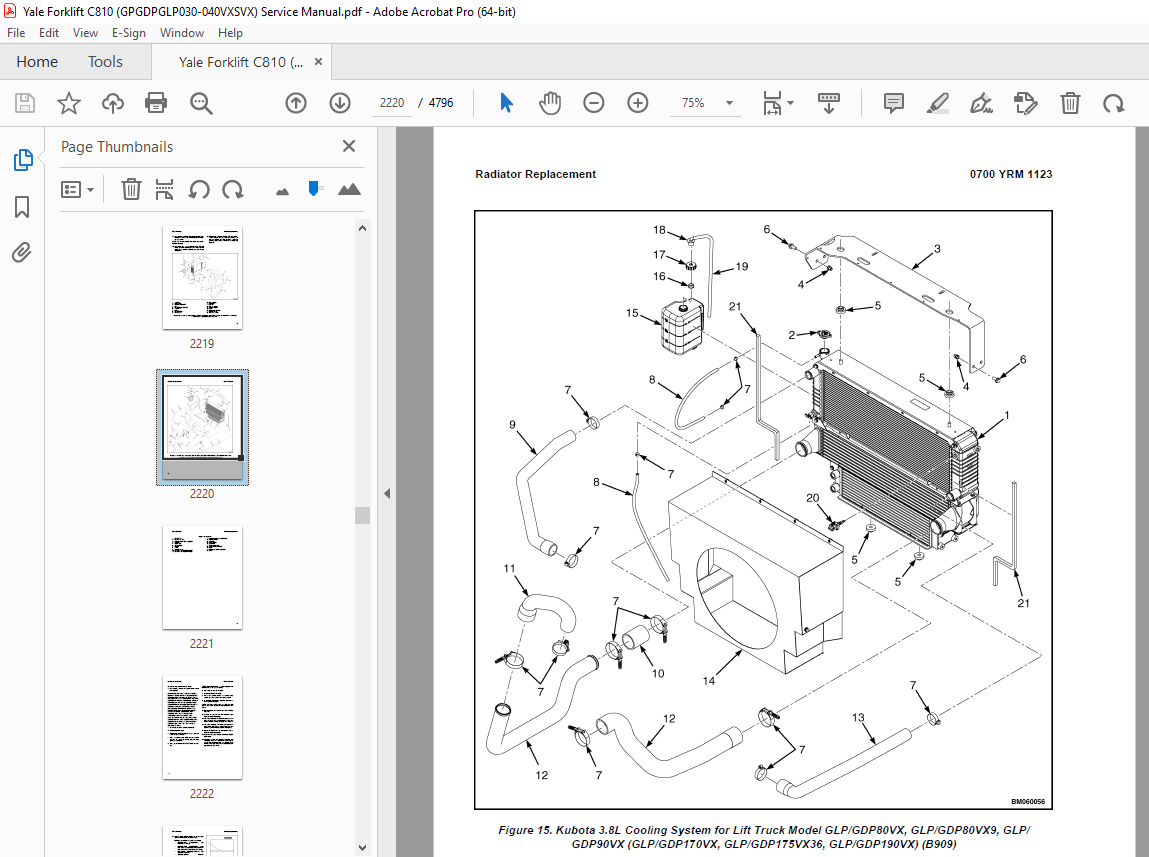
Task: Click the thumbnails scrollbar handle
Action: click(x=362, y=516)
